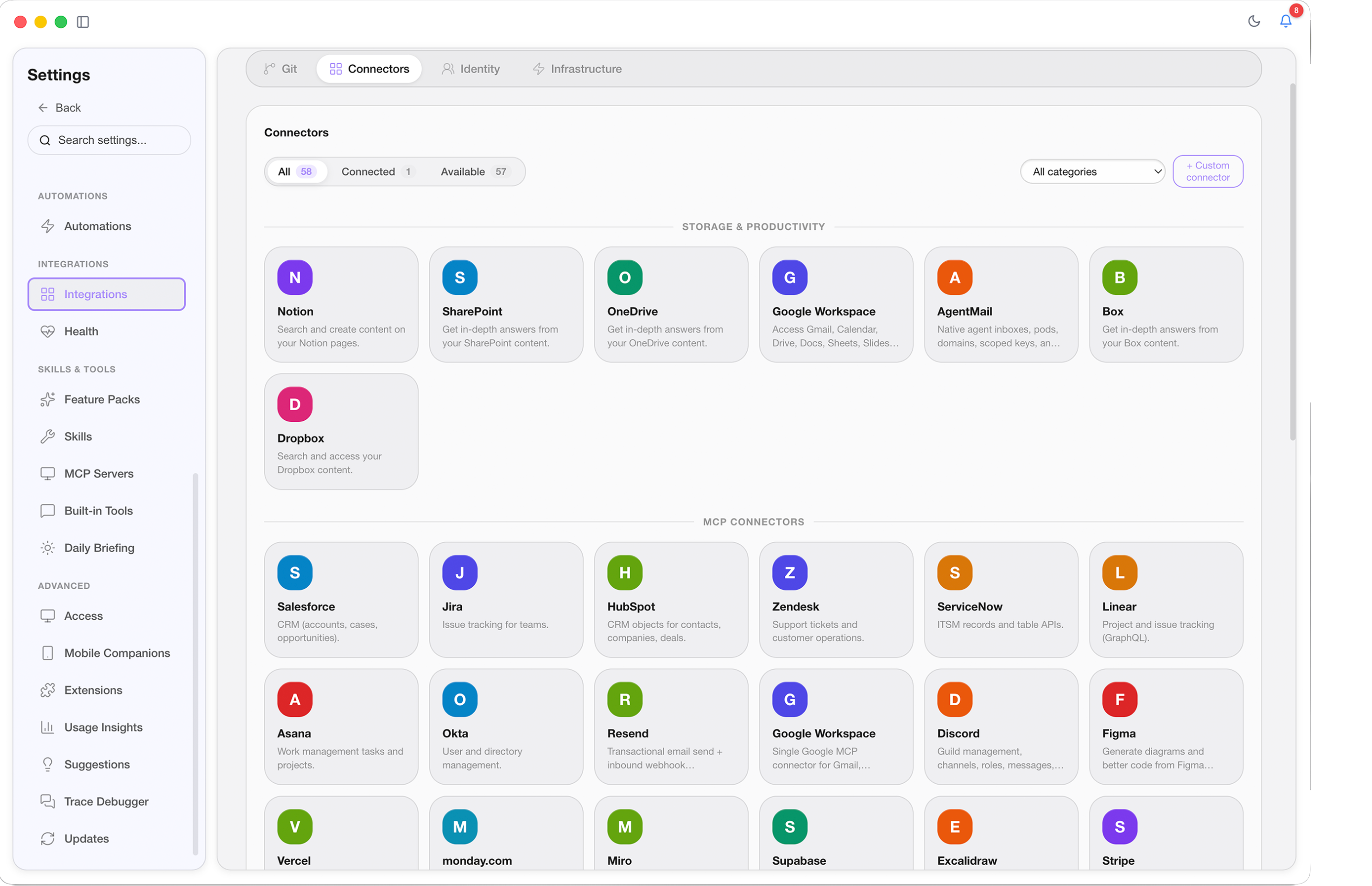
Task: Open the Asana connector icon
Action: (x=294, y=700)
